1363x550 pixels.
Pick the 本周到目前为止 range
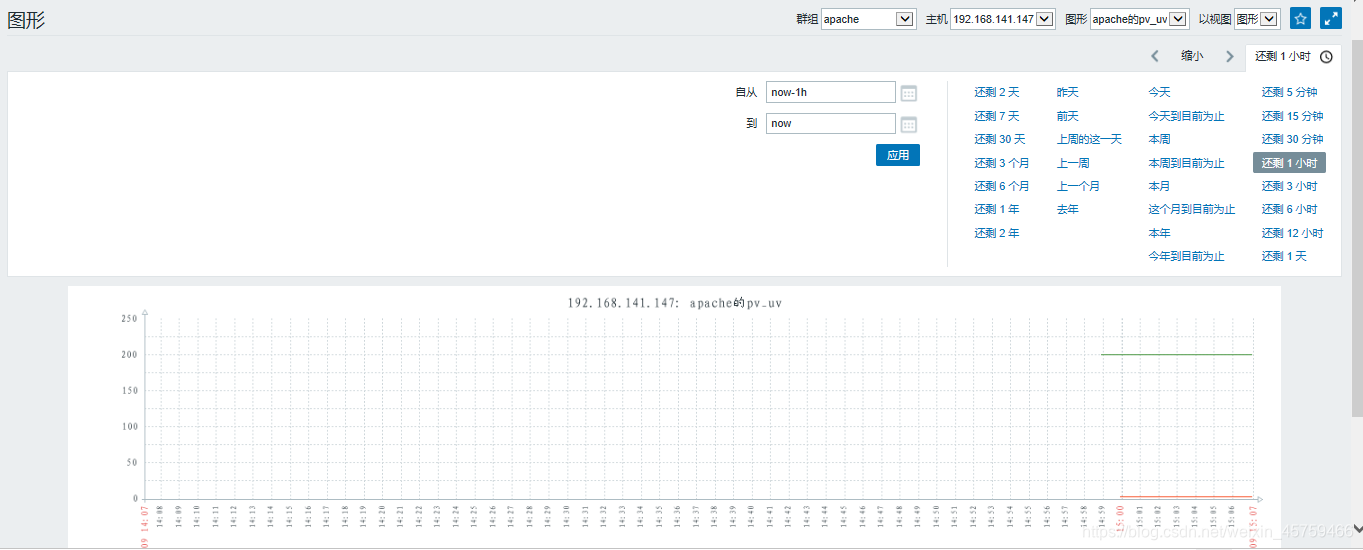[x=1186, y=163]
